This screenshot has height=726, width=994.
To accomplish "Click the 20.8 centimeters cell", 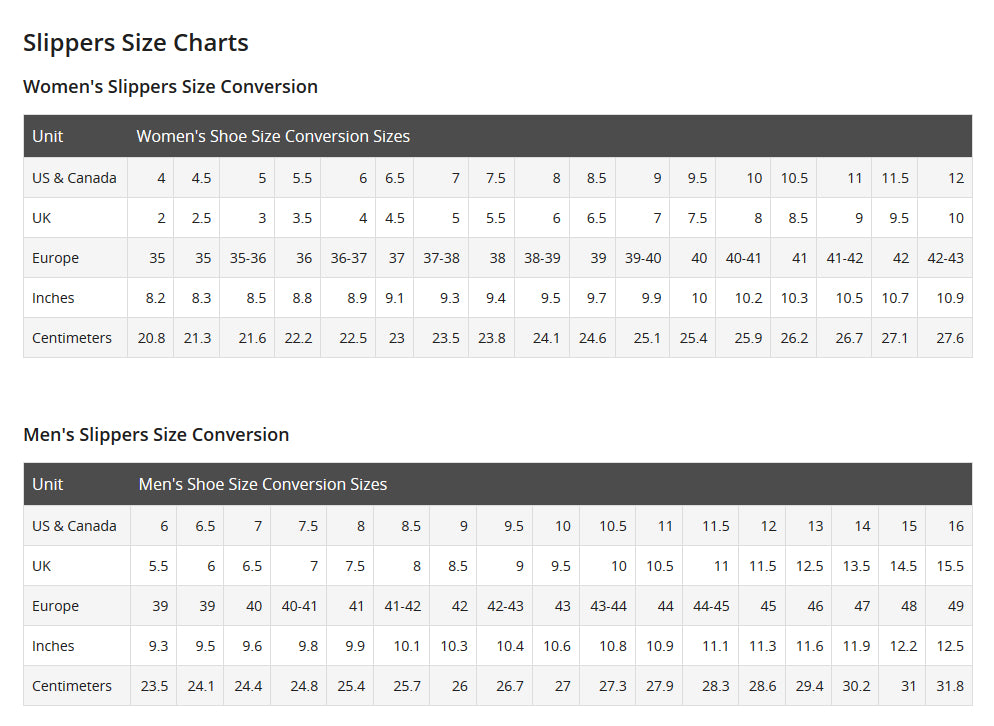I will 151,338.
